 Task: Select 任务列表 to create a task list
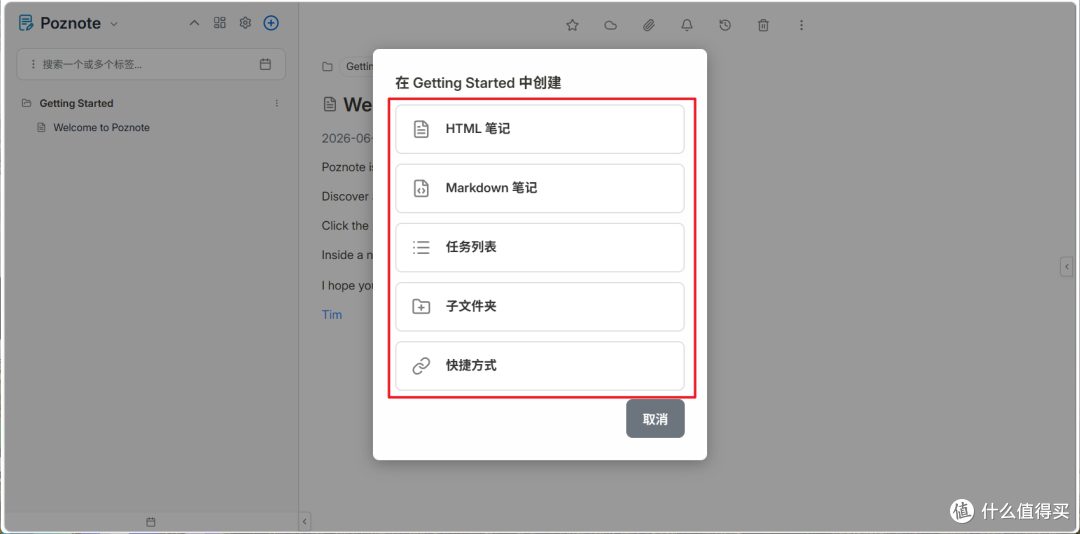[539, 247]
